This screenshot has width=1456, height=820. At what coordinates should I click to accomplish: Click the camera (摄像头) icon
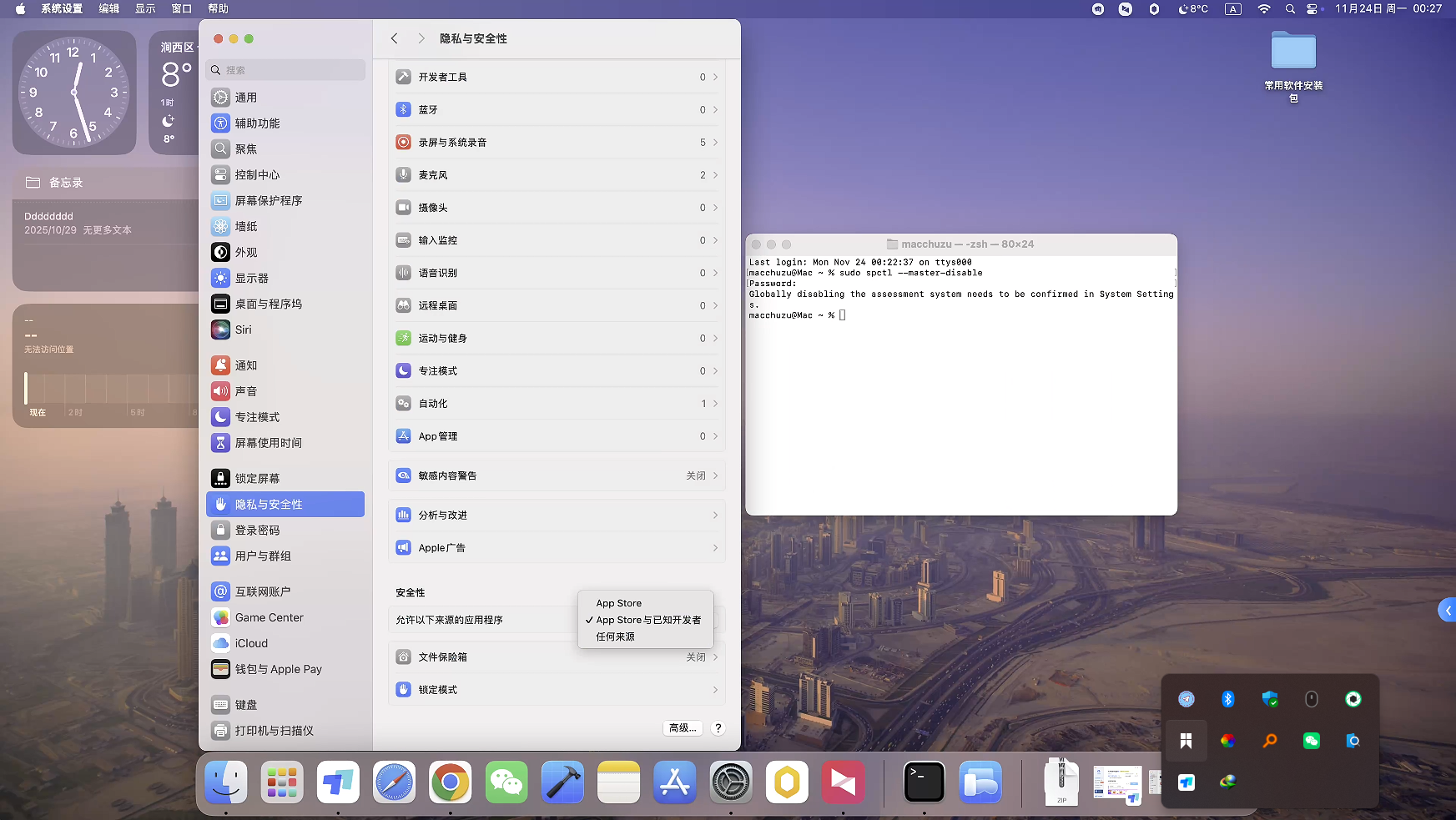(x=403, y=208)
